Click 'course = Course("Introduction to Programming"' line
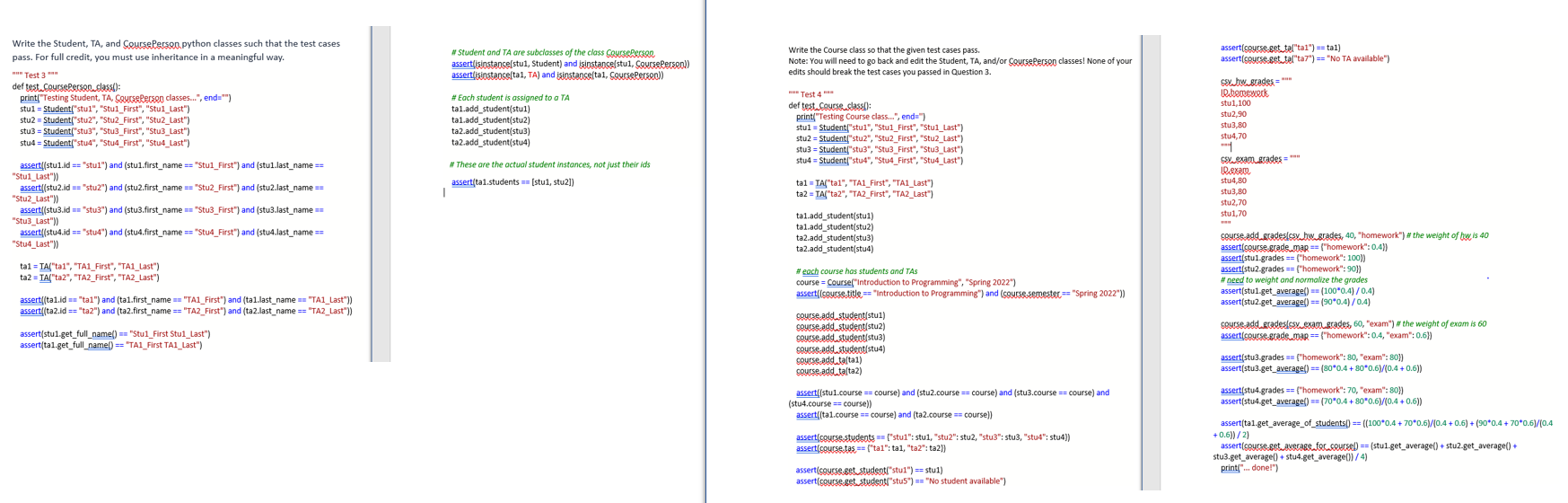Viewport: 1568px width, 503px height. pos(907,282)
